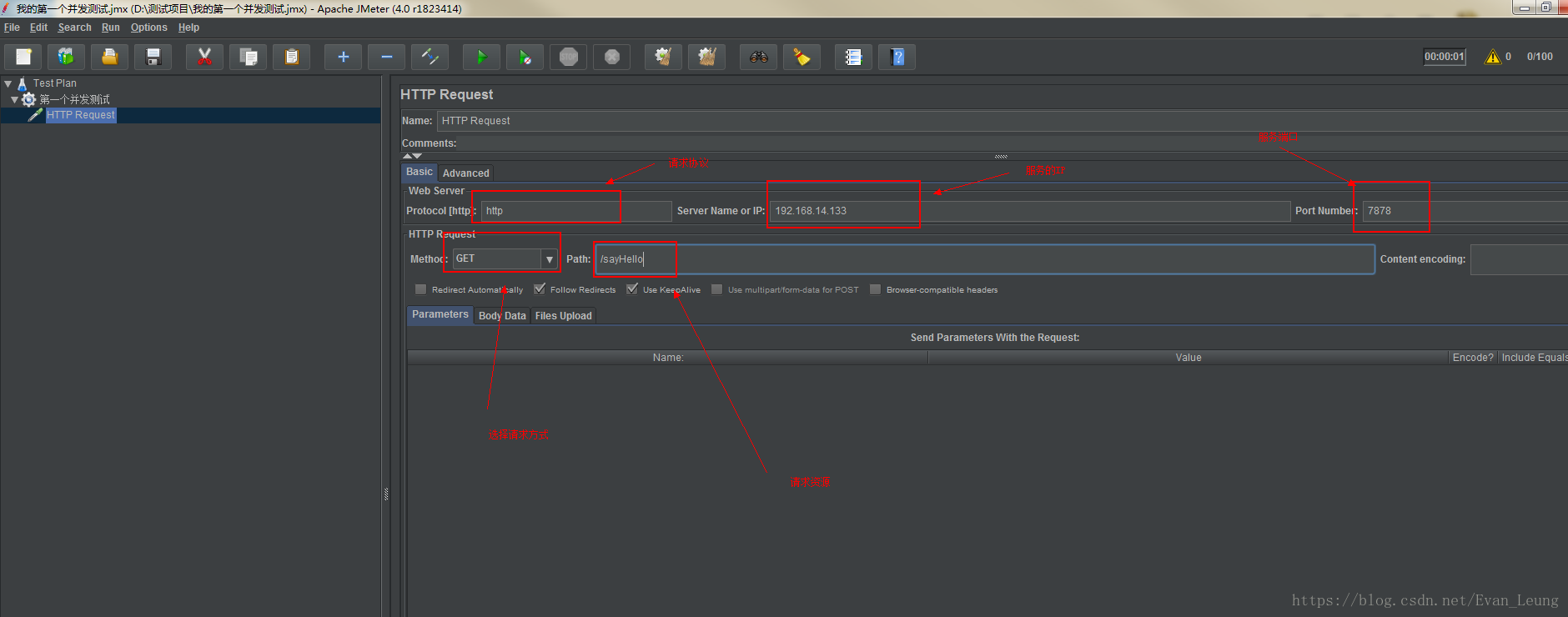Click the Path /sayHello field
The width and height of the screenshot is (1568, 617).
985,259
